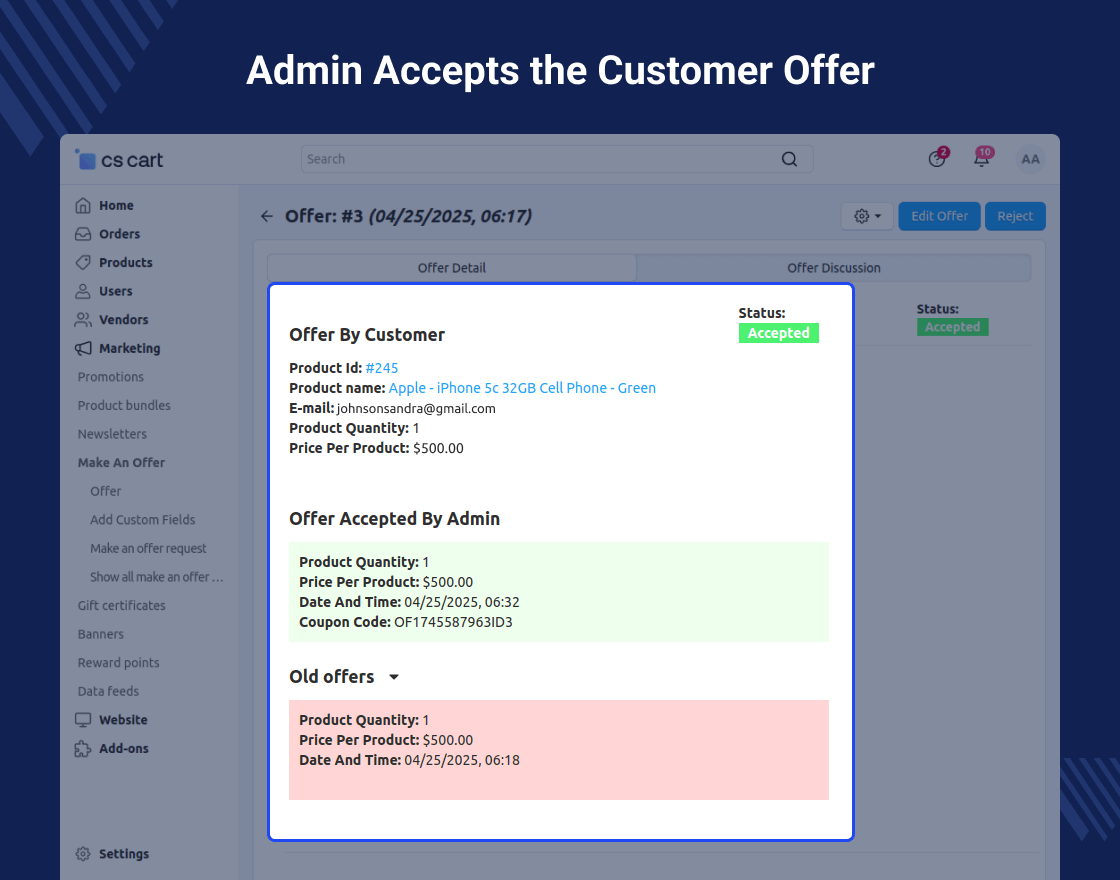Open the gear dropdown menu
This screenshot has height=880, width=1120.
[x=867, y=216]
